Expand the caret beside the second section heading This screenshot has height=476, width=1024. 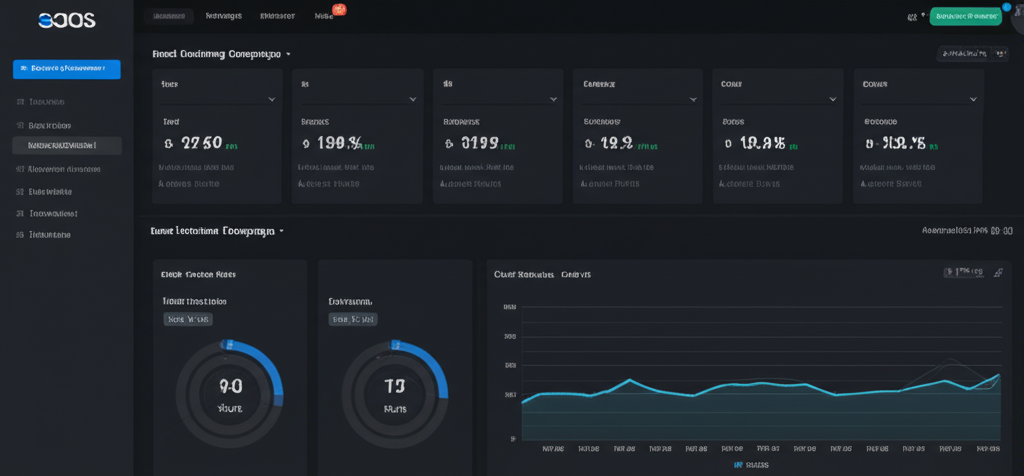282,231
